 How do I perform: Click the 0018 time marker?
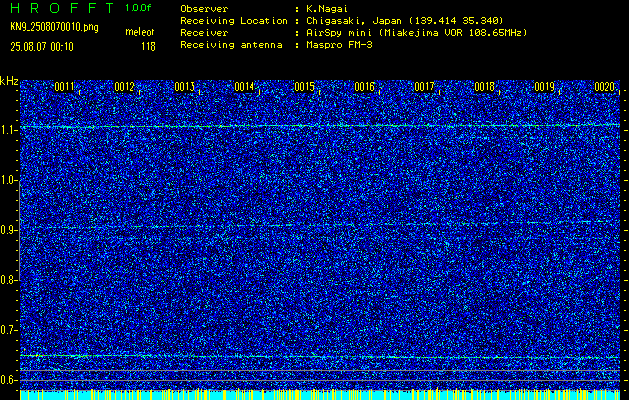(484, 87)
